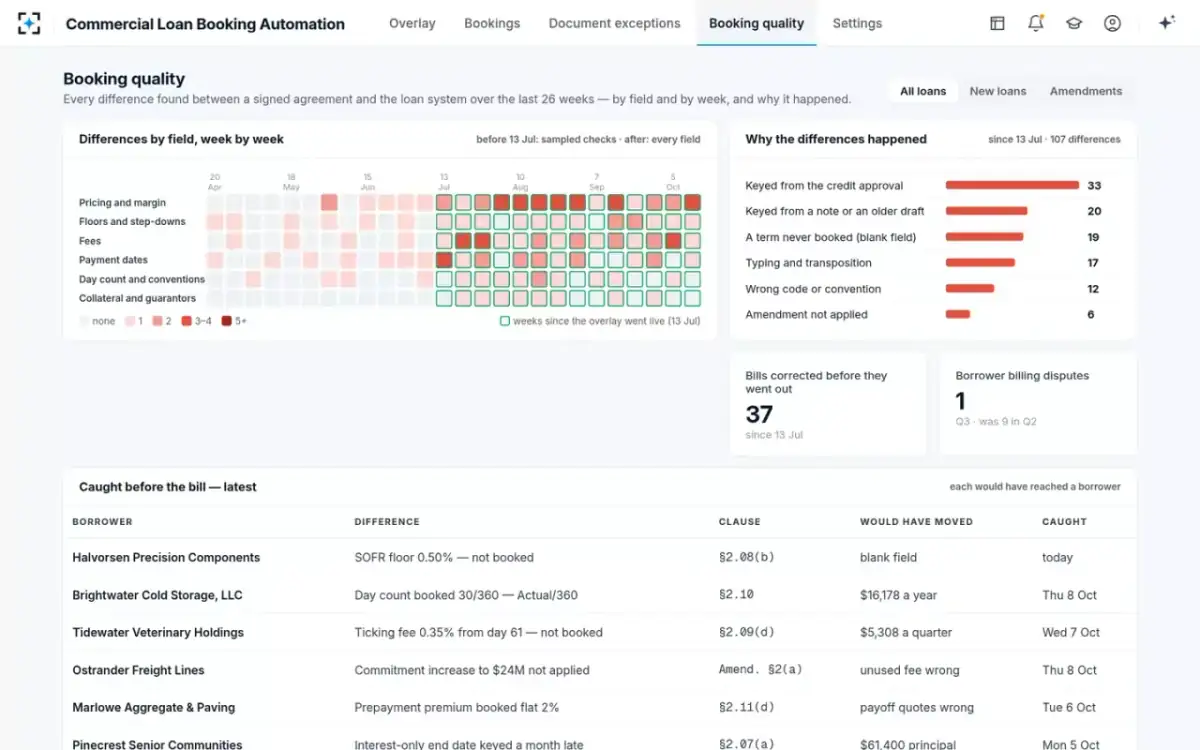Viewport: 1200px width, 750px height.
Task: Click the DIFFERENCE column header
Action: pos(387,522)
